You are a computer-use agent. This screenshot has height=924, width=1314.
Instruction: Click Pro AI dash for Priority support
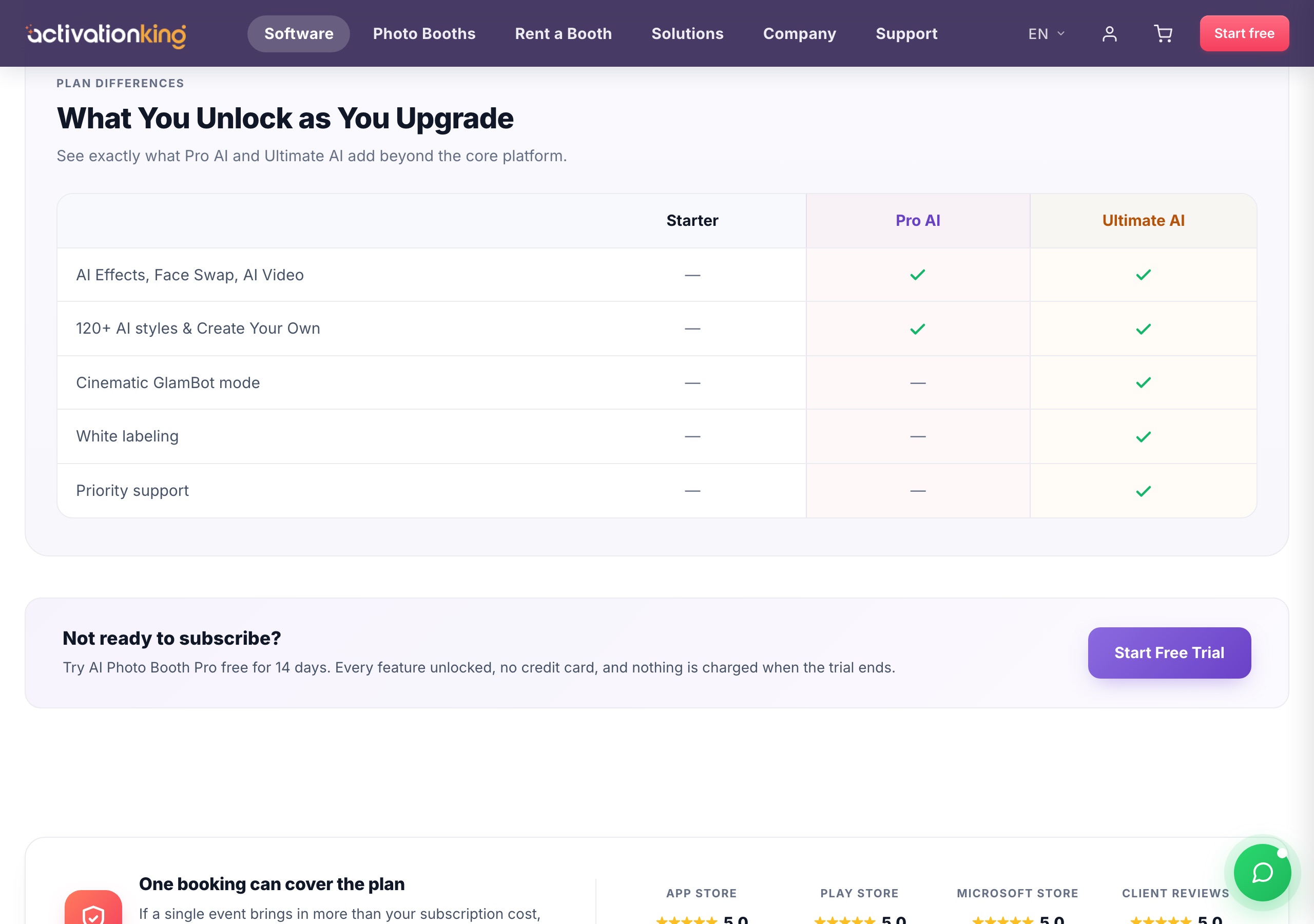tap(917, 491)
